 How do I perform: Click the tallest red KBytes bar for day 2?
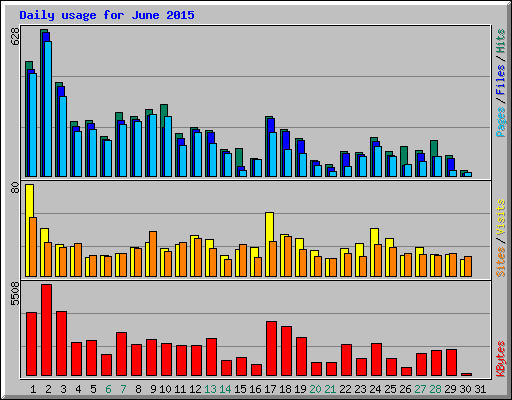47,330
